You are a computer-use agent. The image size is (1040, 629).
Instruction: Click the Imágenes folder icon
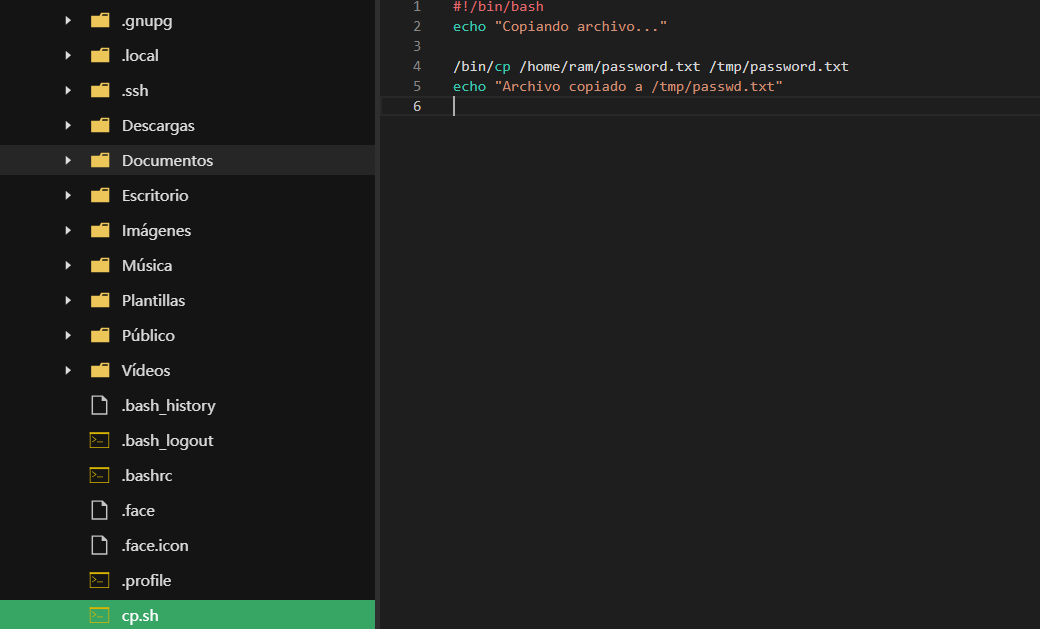(x=100, y=230)
